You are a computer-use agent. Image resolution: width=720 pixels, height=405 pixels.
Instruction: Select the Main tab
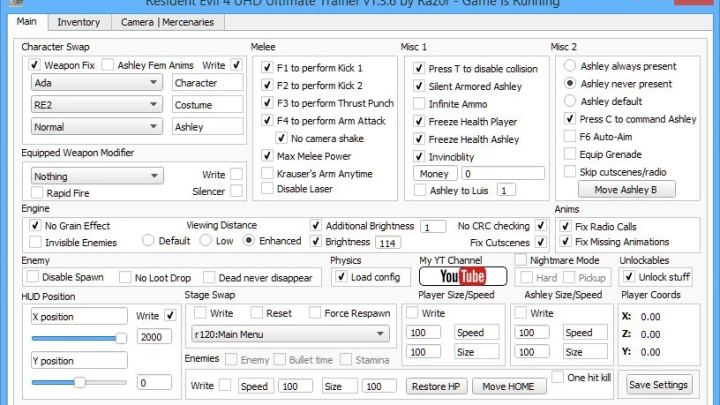(x=27, y=21)
